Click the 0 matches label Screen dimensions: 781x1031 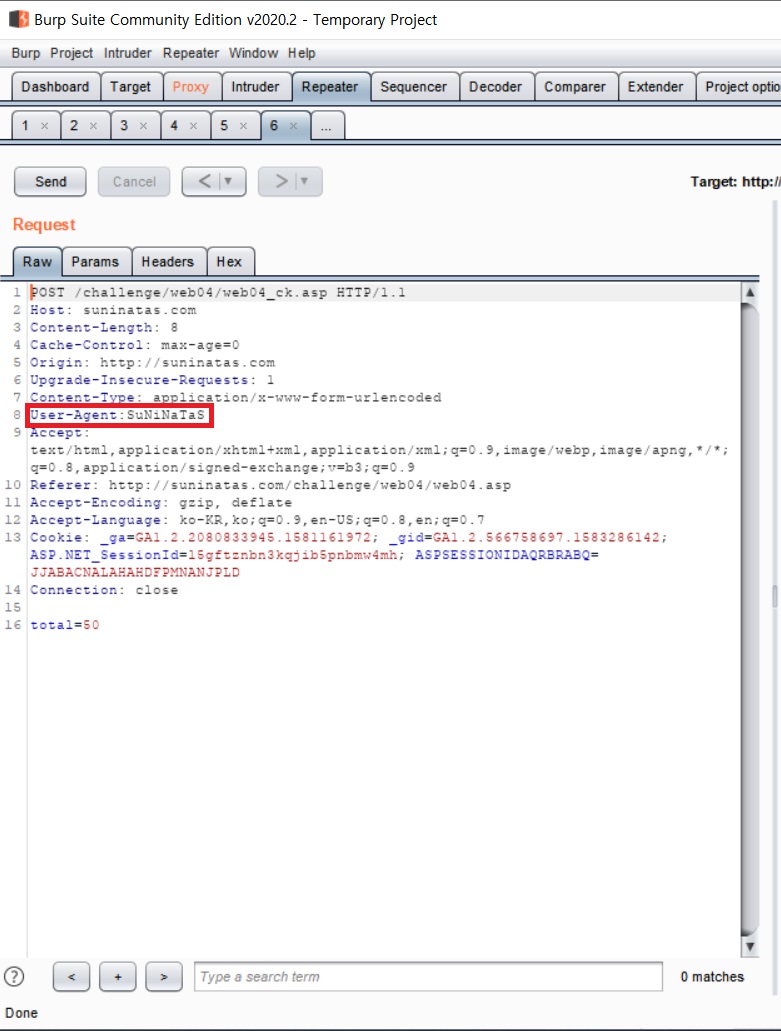point(712,976)
